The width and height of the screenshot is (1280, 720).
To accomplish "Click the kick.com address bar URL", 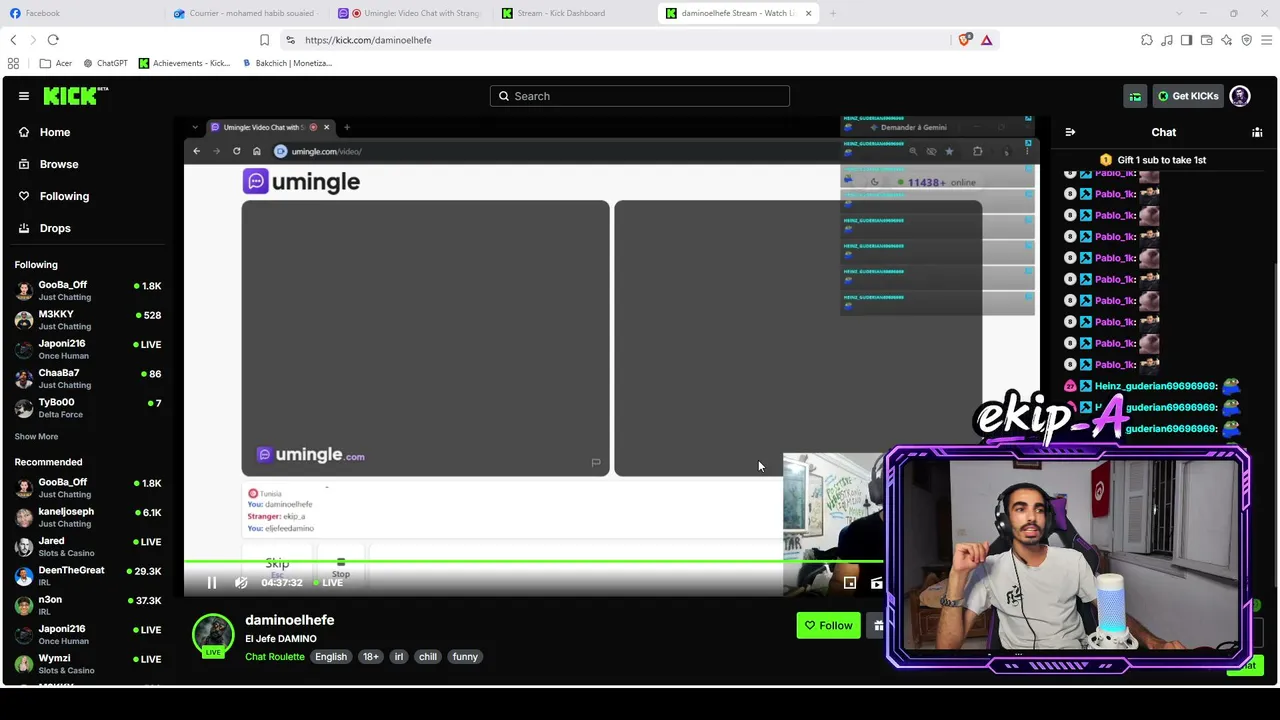I will click(368, 40).
